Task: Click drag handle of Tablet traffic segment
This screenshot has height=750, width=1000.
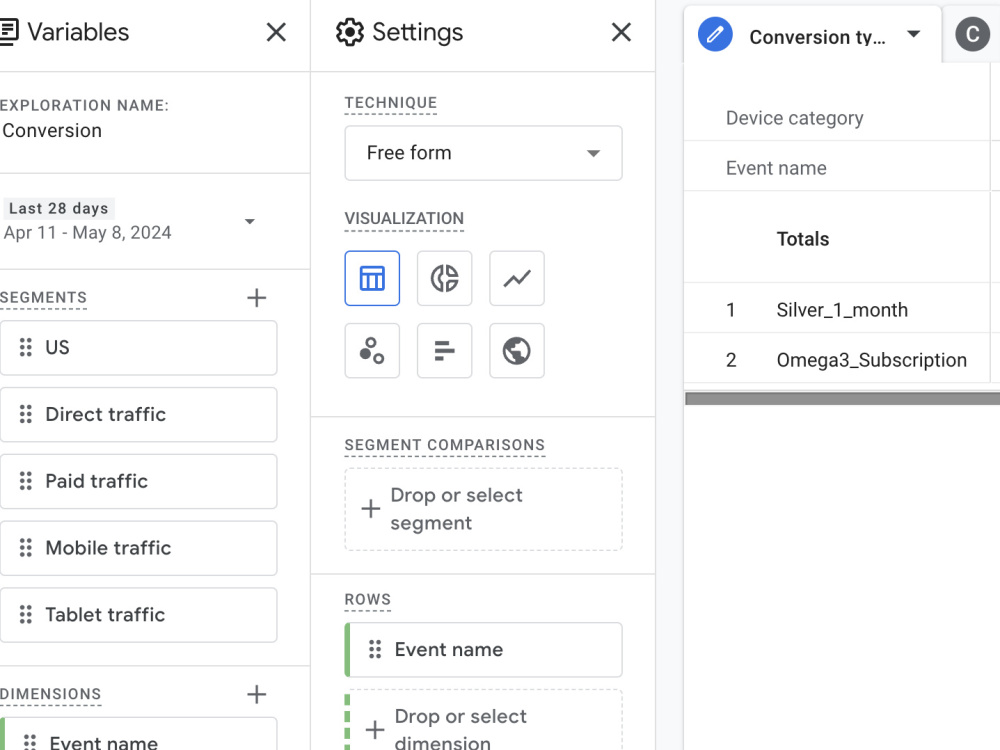Action: pos(26,614)
